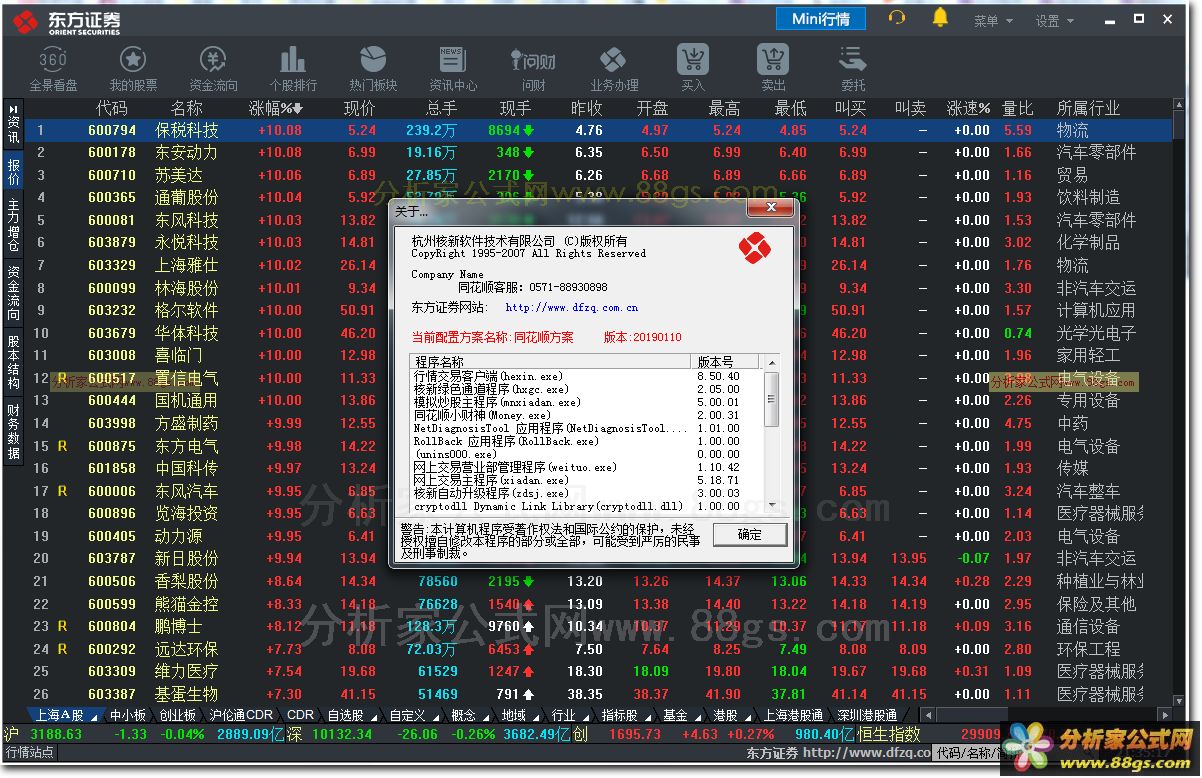Open 资金流向 money flow icon
Image resolution: width=1202 pixels, height=778 pixels.
click(213, 58)
